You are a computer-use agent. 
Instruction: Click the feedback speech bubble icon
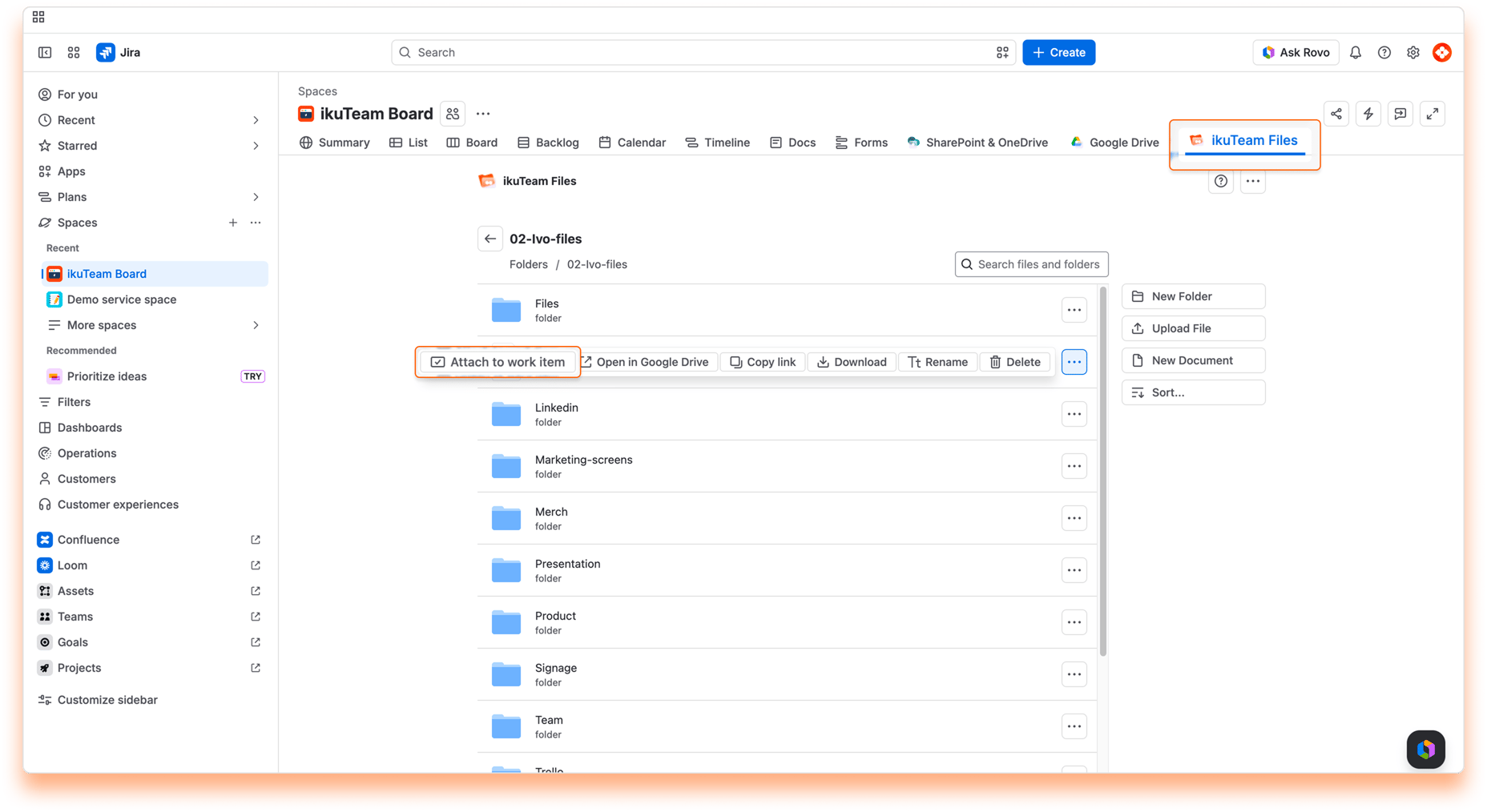[1400, 114]
